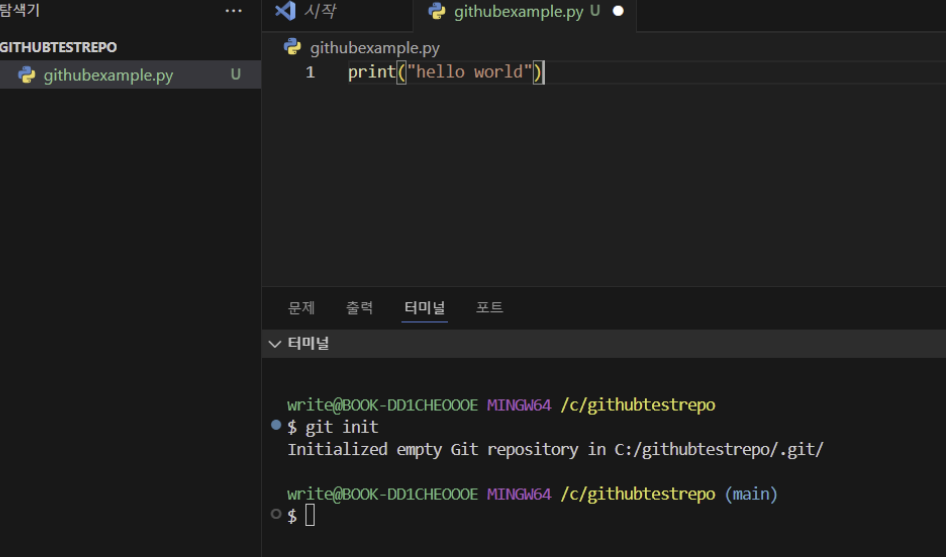
Task: Click the U badge on the editor tab
Action: (x=595, y=11)
